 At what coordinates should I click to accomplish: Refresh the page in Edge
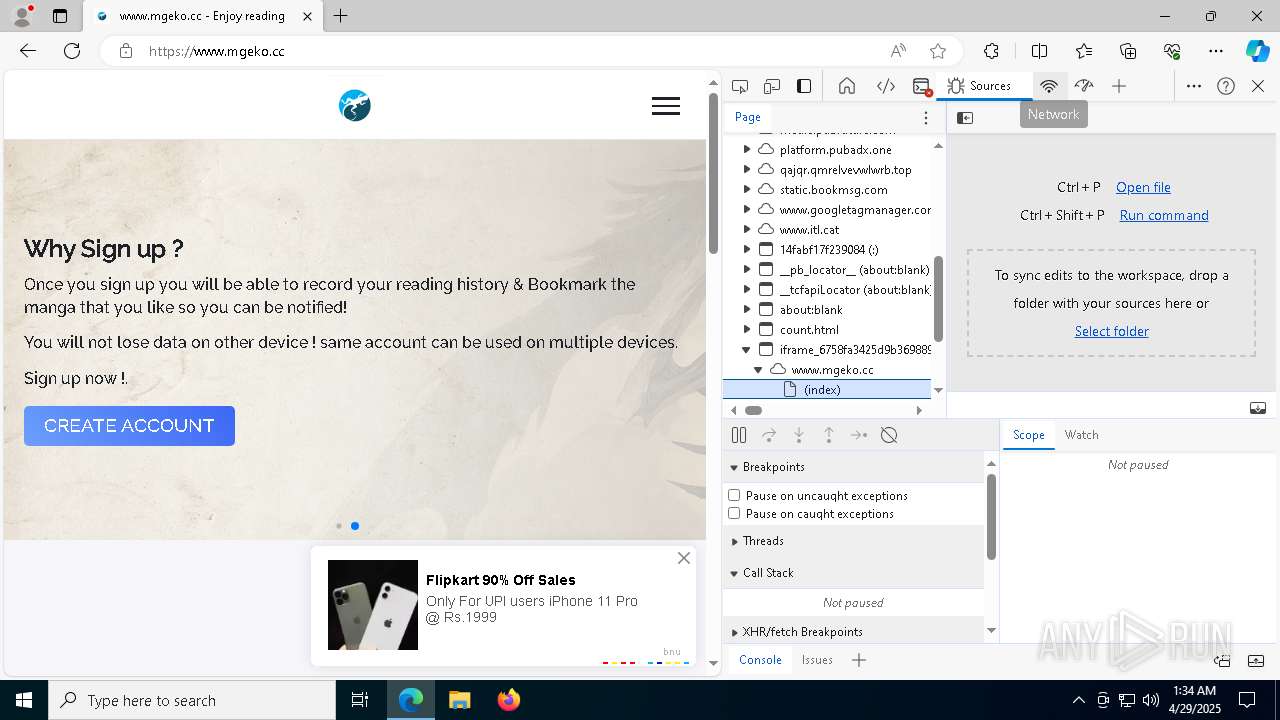(72, 51)
